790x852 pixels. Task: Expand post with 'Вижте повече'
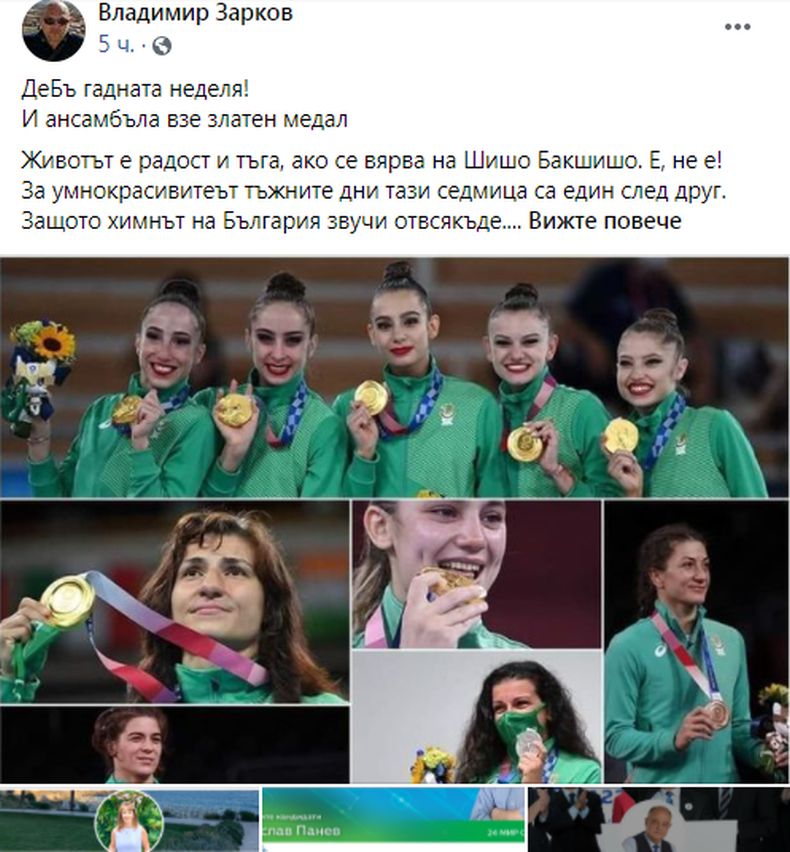pos(605,221)
